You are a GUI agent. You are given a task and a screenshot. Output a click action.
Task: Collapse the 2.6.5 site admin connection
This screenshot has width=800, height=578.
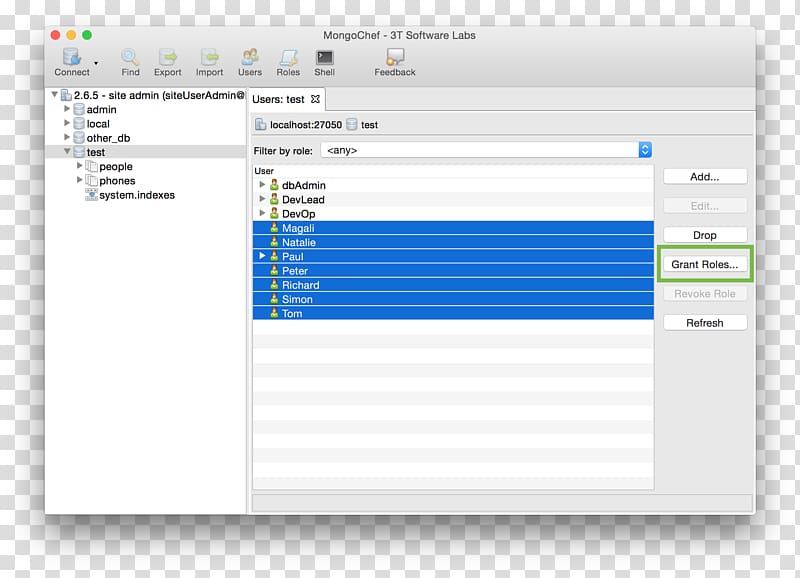55,94
